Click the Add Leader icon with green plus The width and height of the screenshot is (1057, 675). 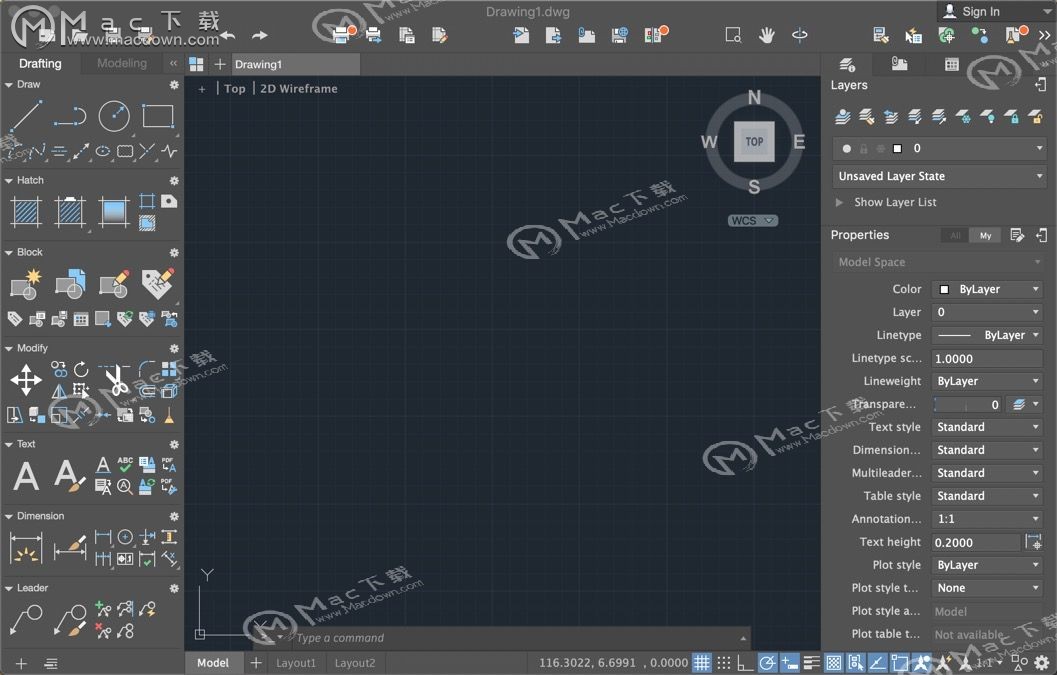click(102, 609)
